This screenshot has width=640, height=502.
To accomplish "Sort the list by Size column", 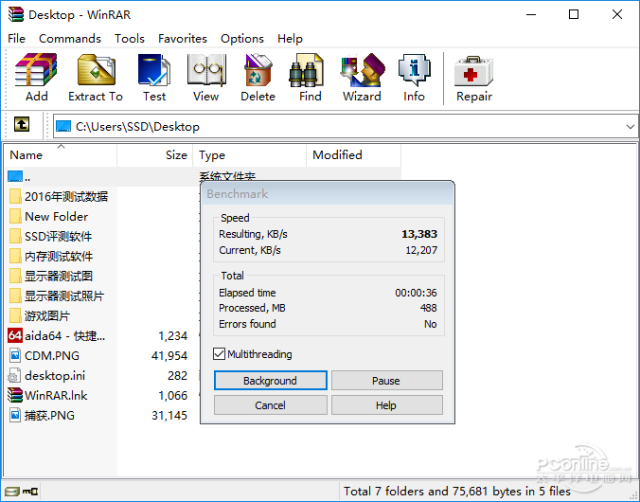I will 155,155.
